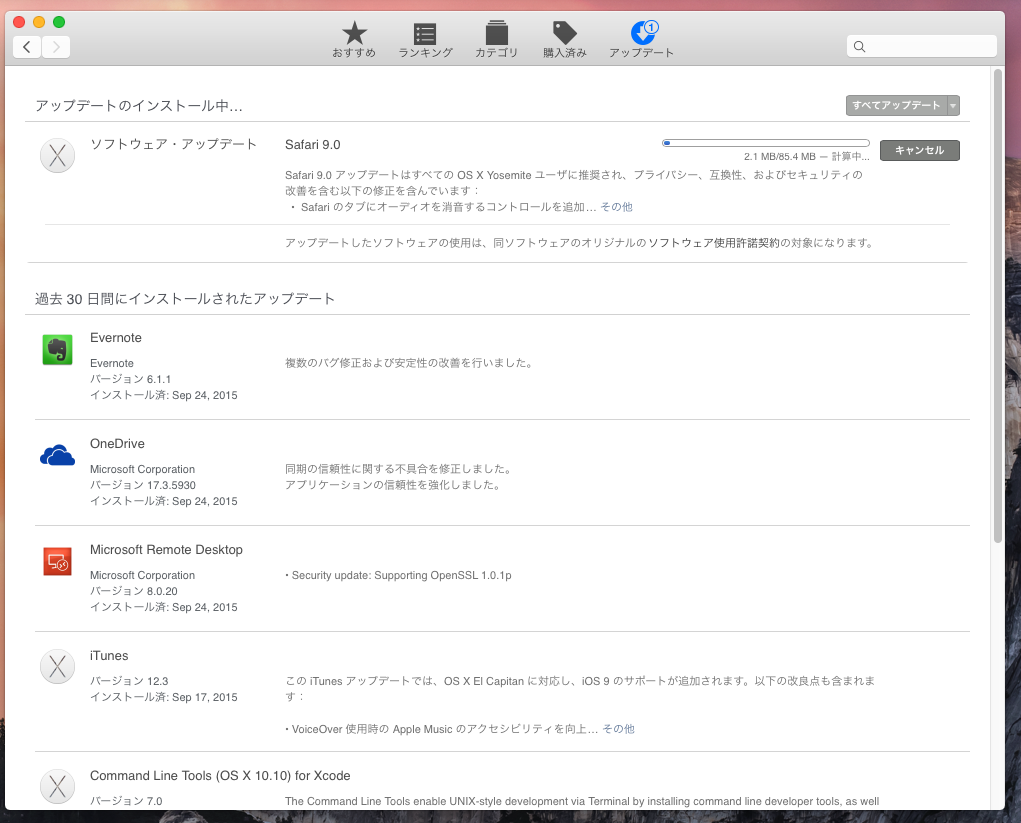The width and height of the screenshot is (1021, 823).
Task: Go back with the left chevron button
Action: point(27,47)
